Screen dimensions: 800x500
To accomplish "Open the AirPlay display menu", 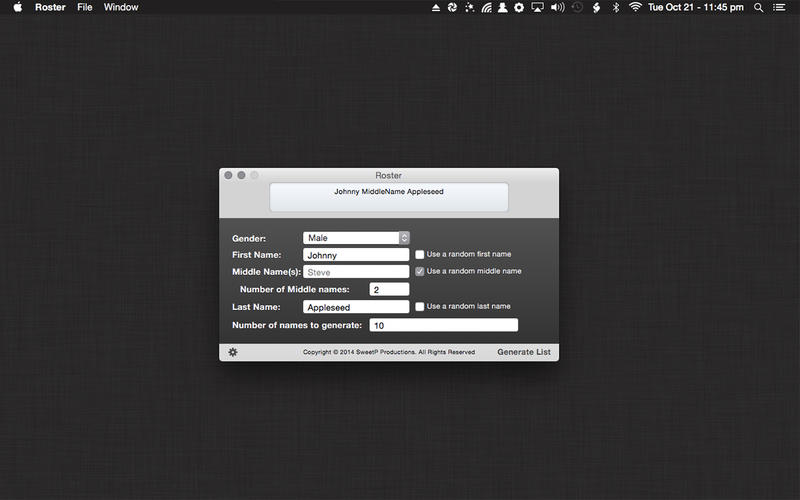I will 537,7.
